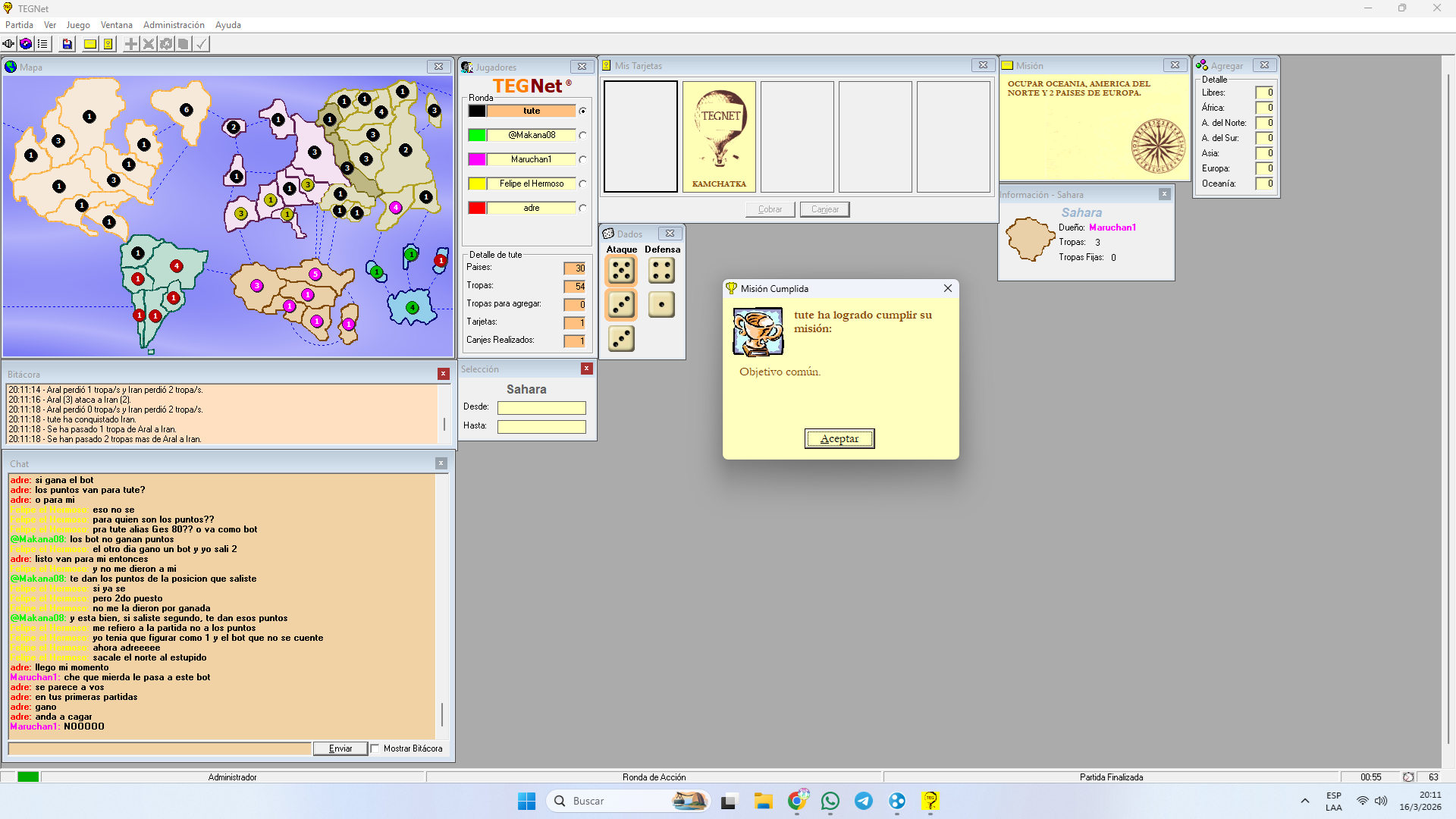Open the Administración menu
This screenshot has width=1456, height=819.
pos(174,25)
